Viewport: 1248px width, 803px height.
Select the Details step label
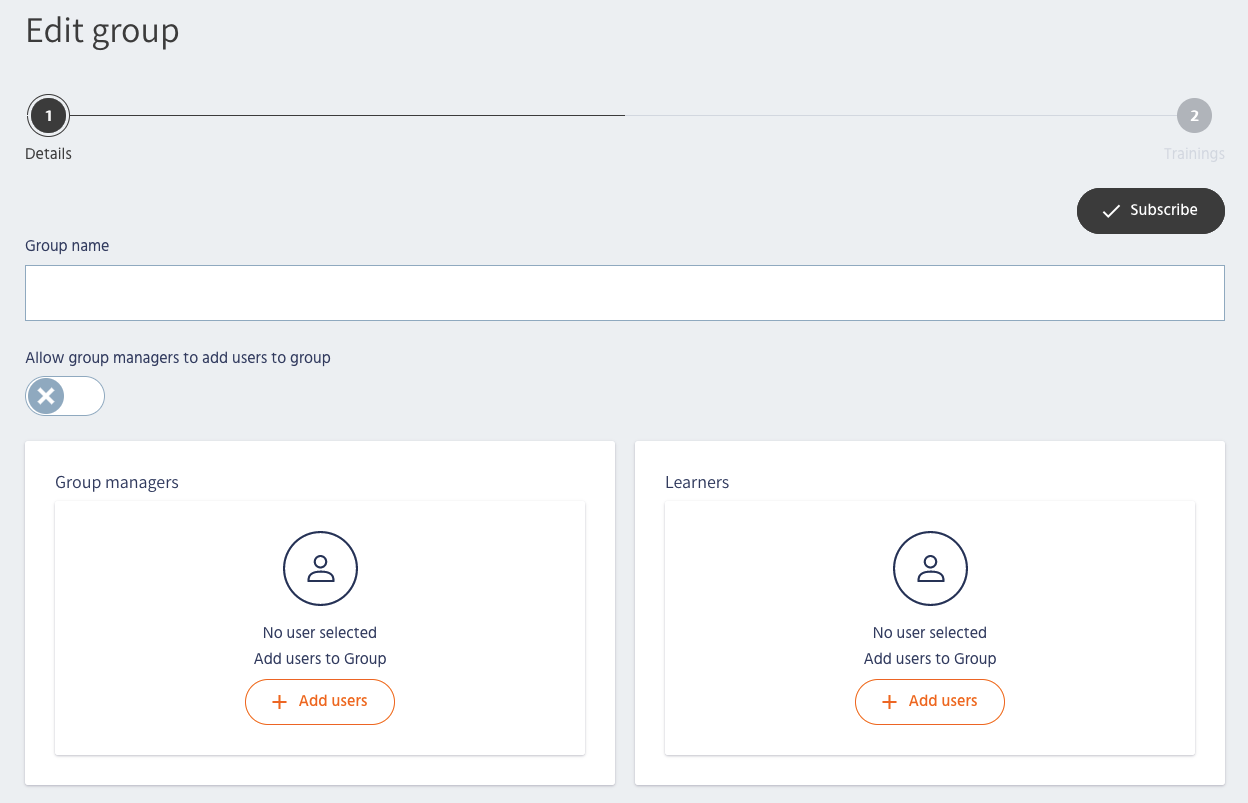48,154
